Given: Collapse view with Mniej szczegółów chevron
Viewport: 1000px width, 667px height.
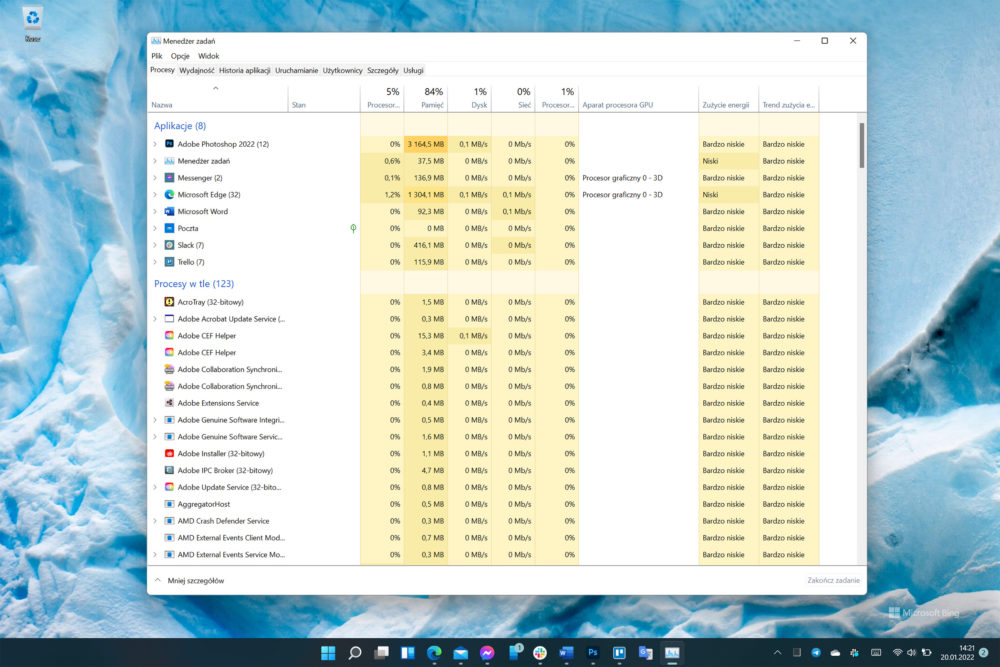Looking at the screenshot, I should click(158, 580).
